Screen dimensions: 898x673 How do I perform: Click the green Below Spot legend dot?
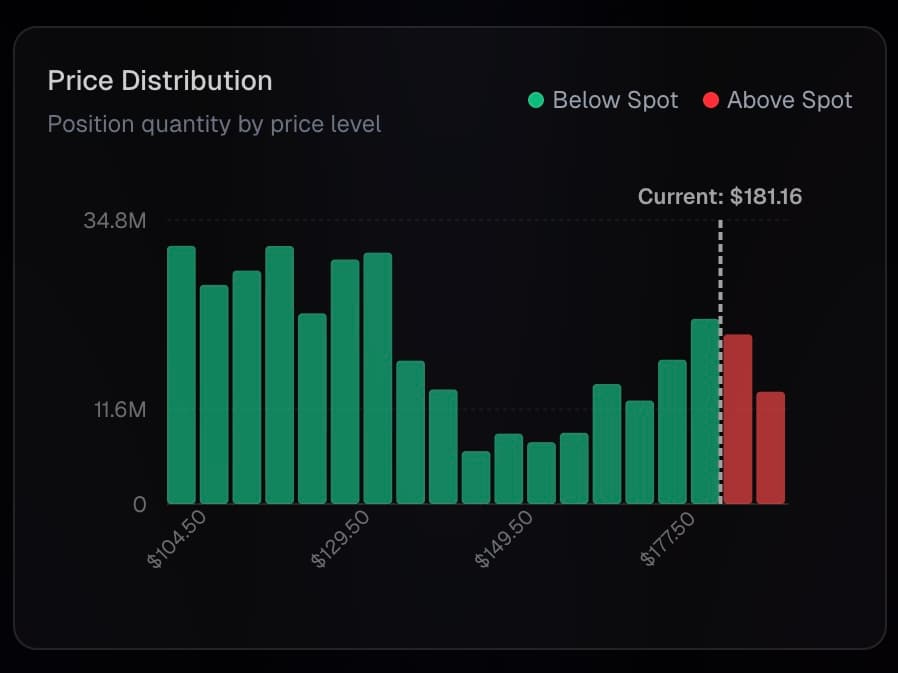536,100
